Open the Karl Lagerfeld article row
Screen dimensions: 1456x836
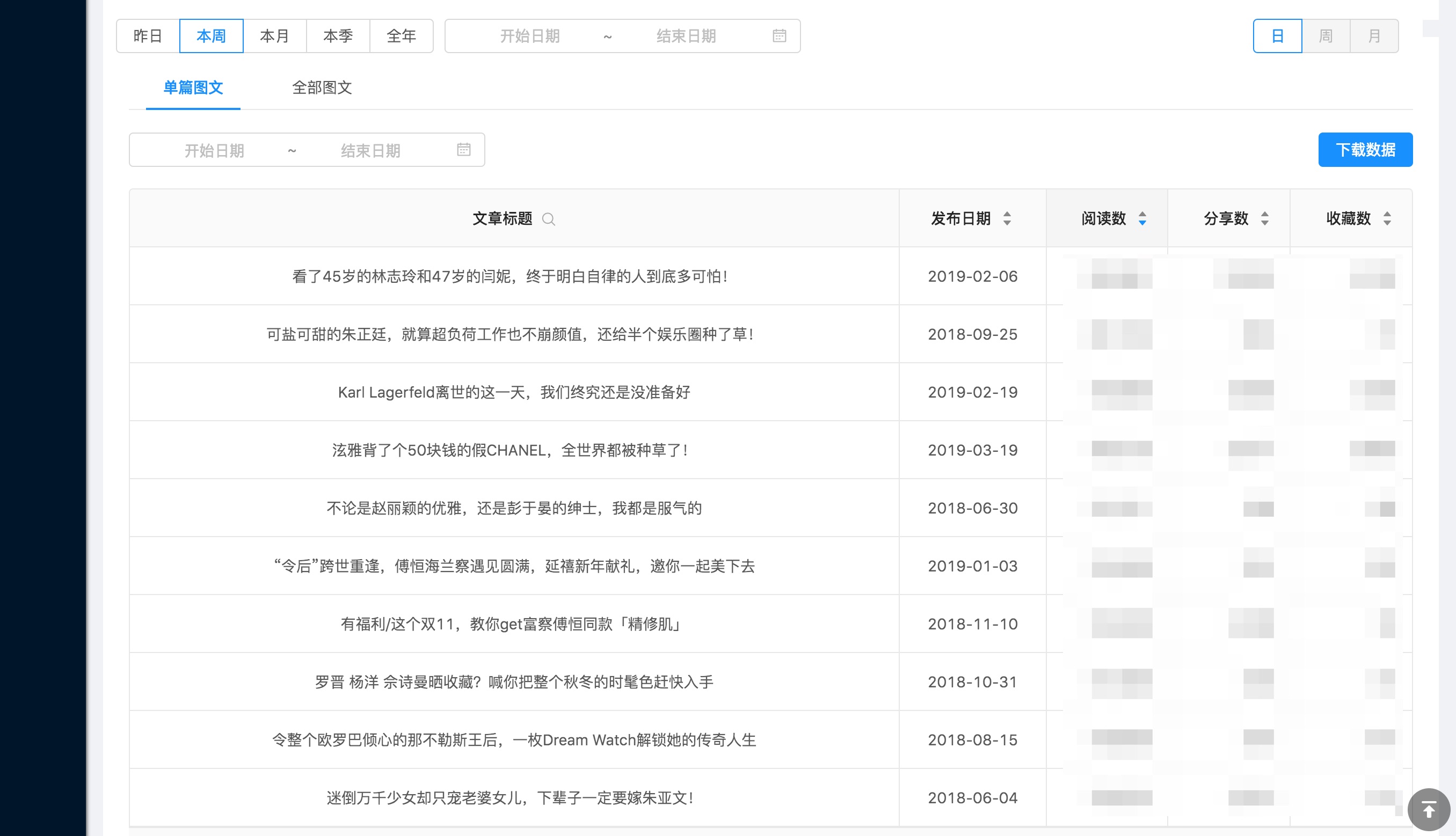pos(513,393)
